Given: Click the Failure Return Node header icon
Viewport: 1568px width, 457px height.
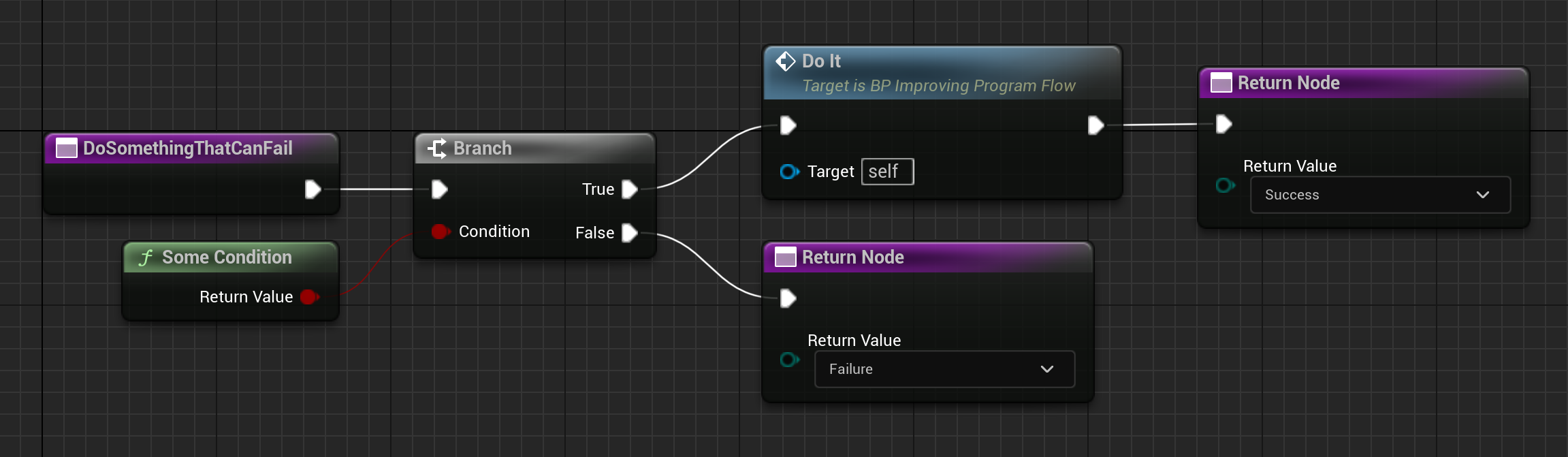Looking at the screenshot, I should click(x=785, y=257).
